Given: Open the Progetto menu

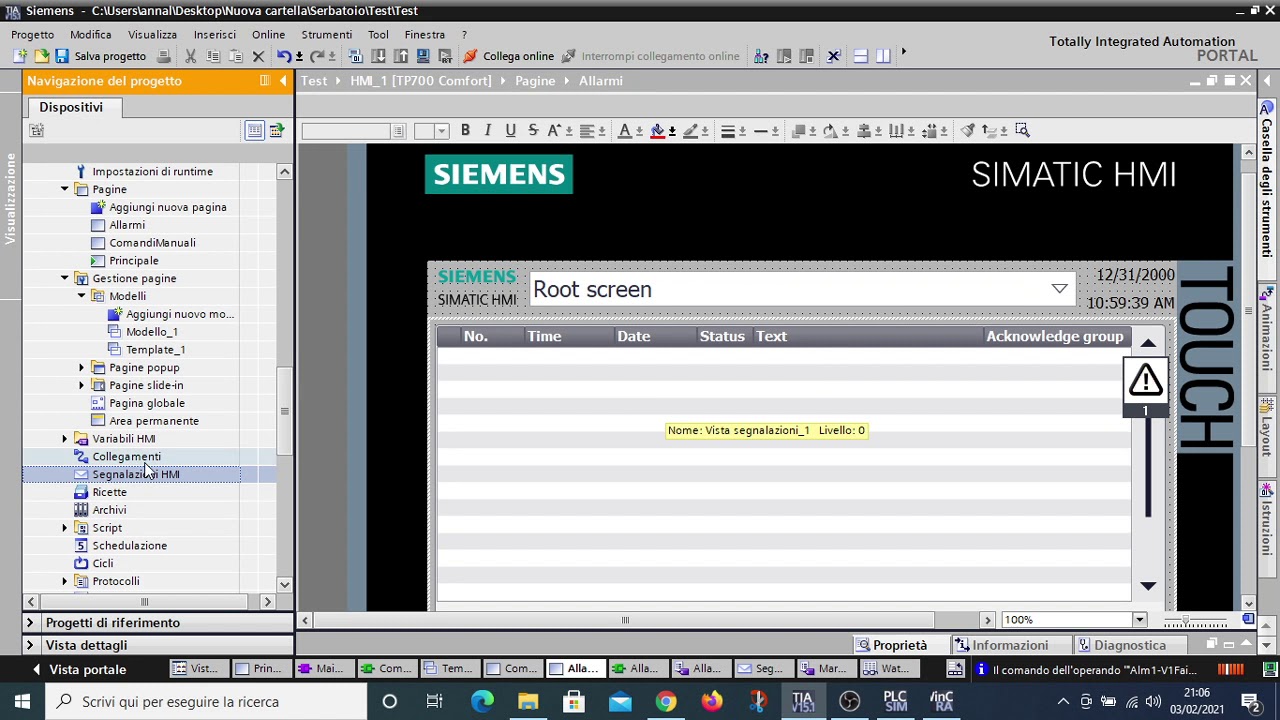Looking at the screenshot, I should [33, 34].
